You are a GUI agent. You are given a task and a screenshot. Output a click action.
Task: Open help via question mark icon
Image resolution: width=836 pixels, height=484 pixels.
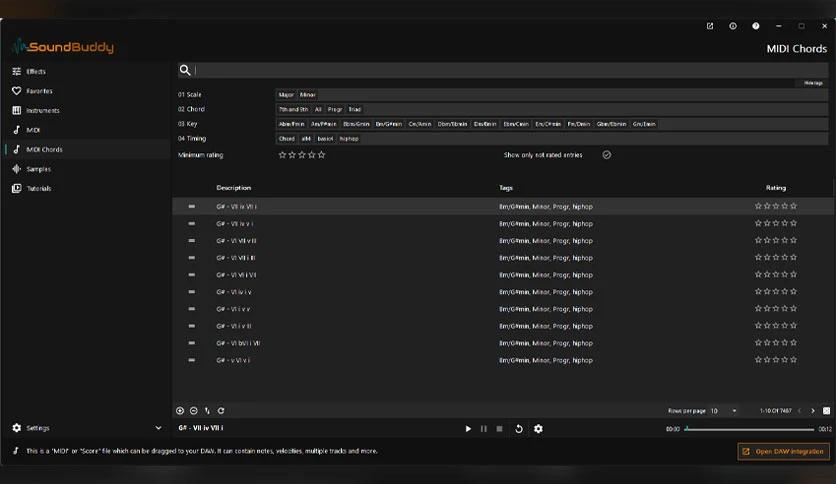click(755, 26)
